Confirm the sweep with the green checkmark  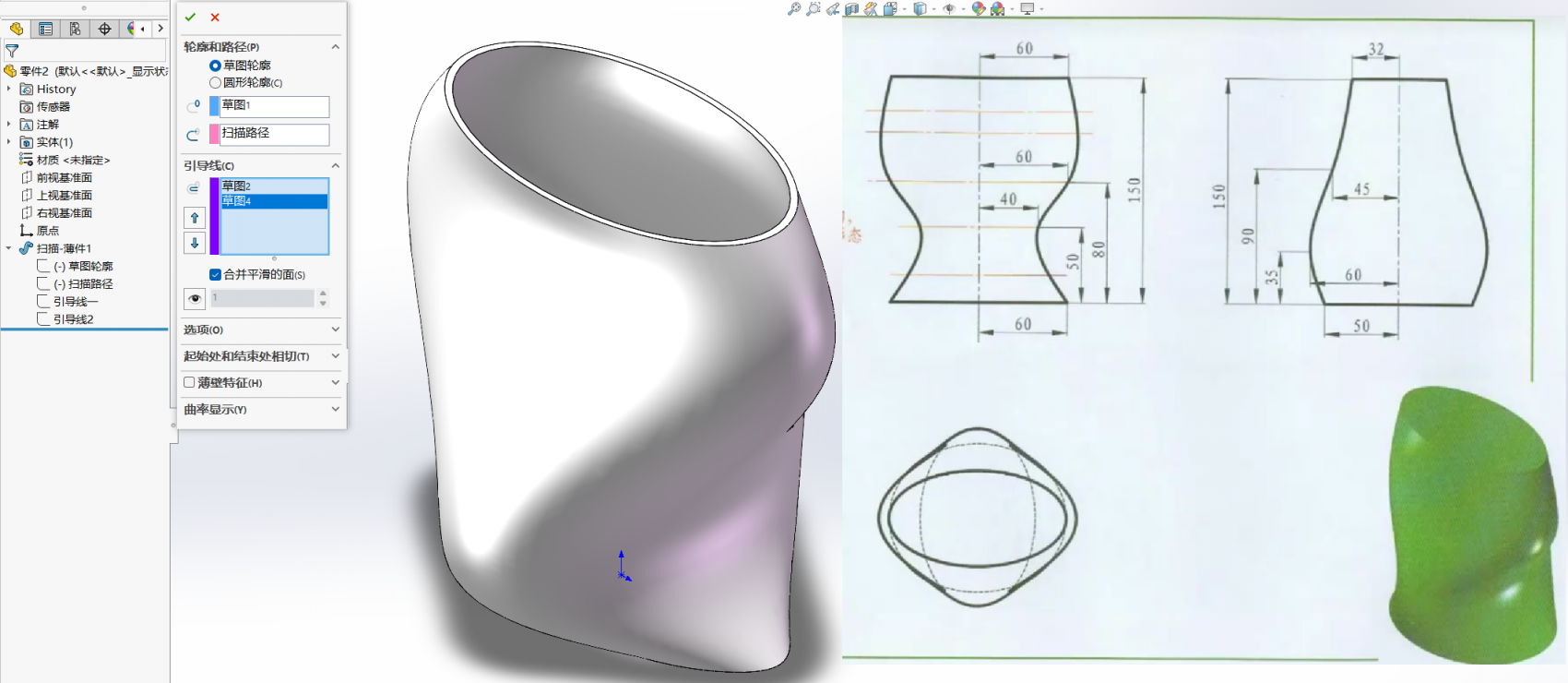pyautogui.click(x=190, y=18)
